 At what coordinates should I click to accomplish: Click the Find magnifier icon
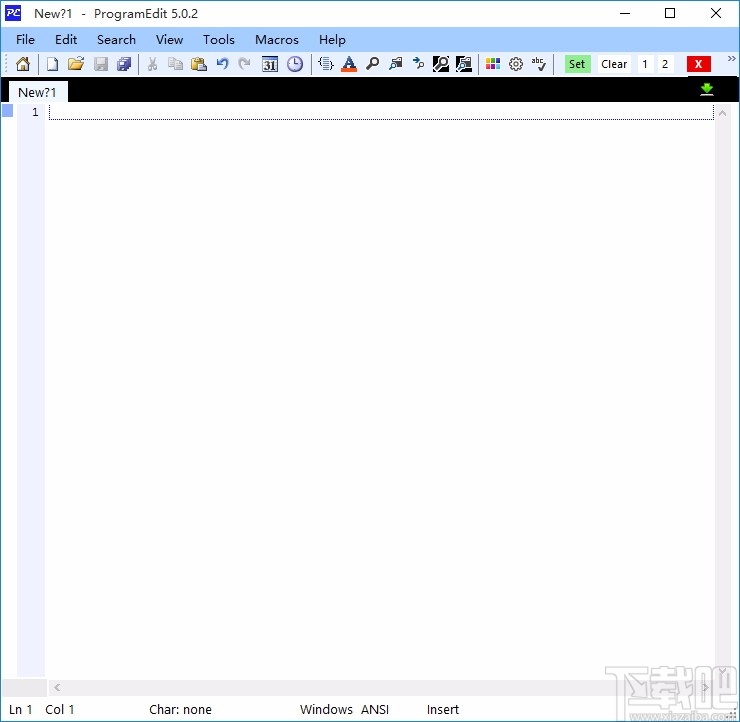point(372,64)
